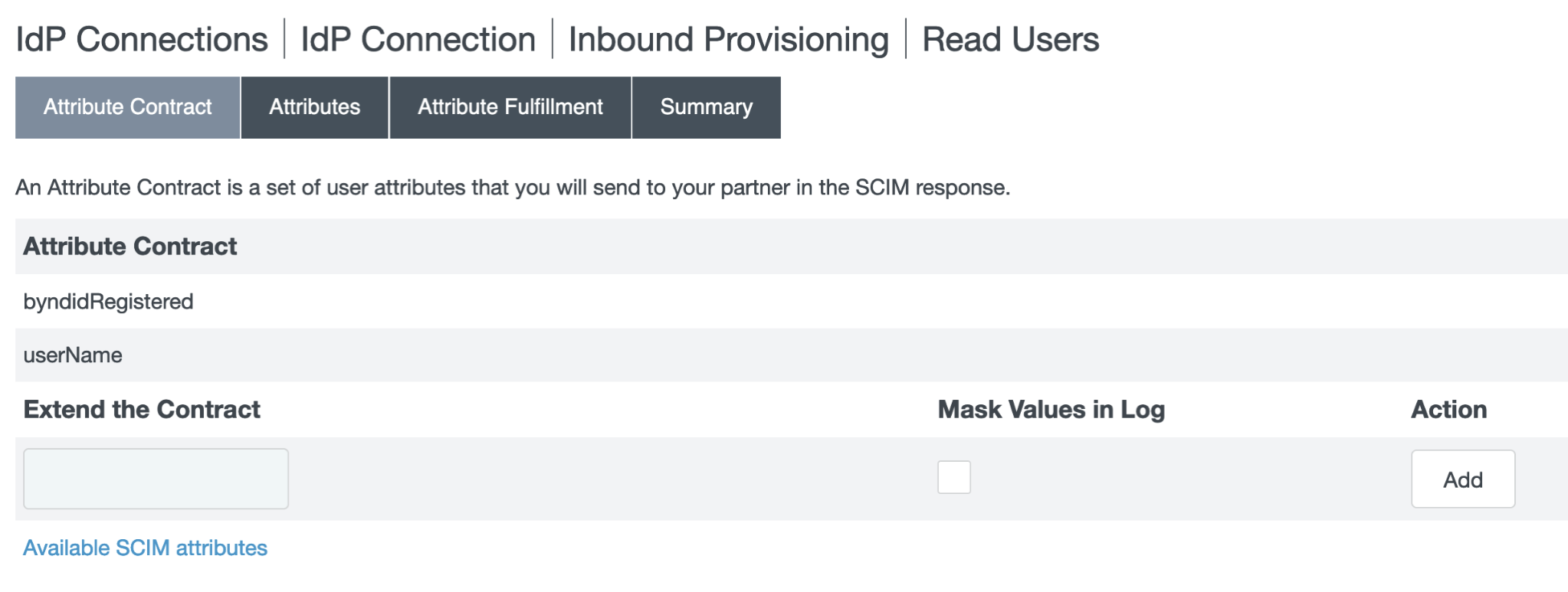Open the IdP Connections breadcrumb

tap(142, 40)
